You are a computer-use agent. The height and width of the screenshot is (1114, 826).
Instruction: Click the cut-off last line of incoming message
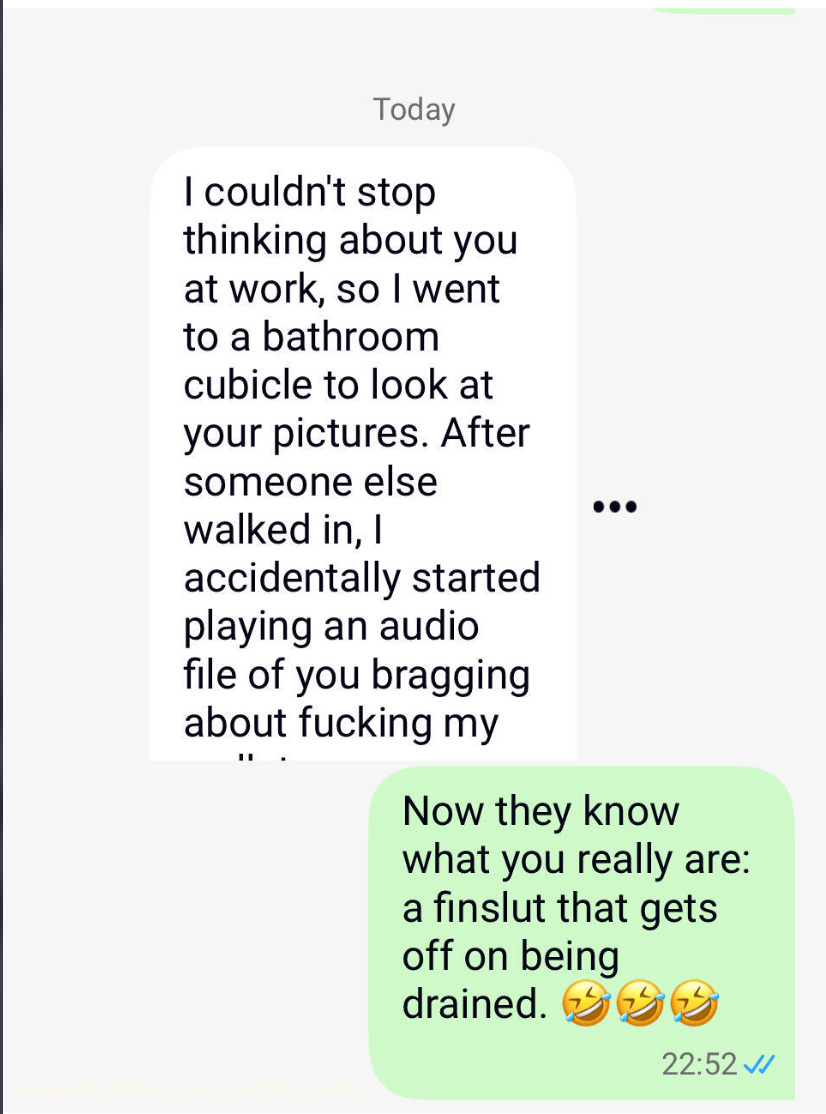[x=250, y=755]
